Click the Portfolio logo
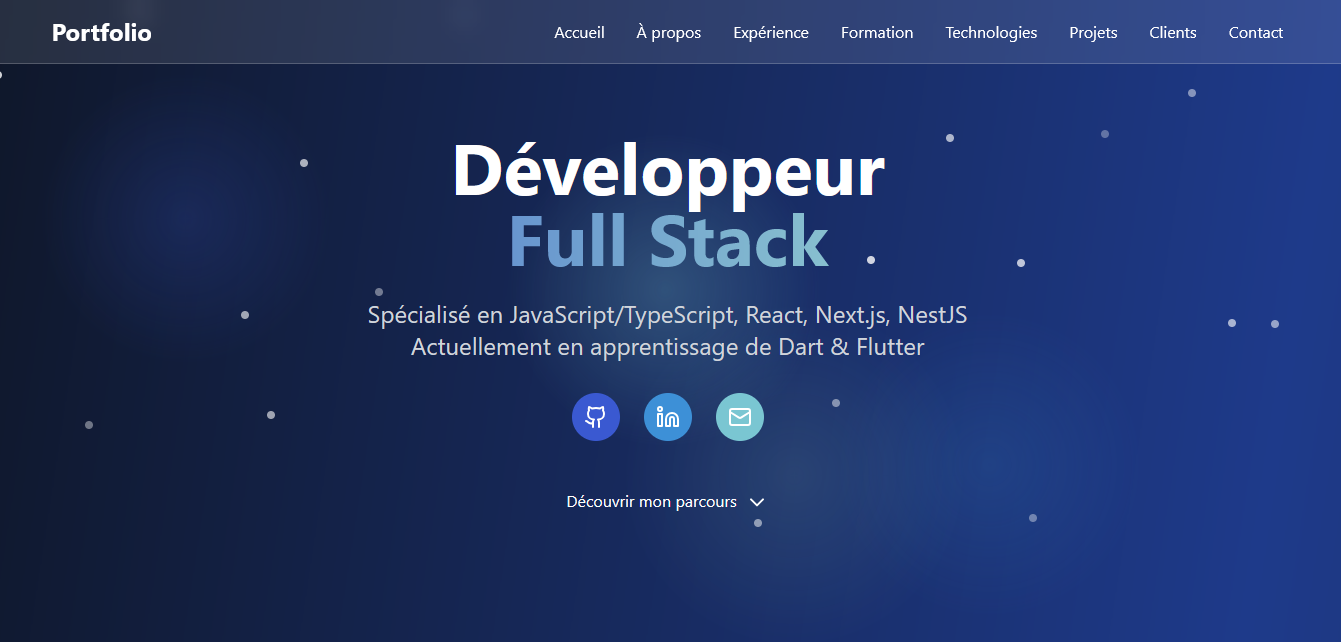 101,32
